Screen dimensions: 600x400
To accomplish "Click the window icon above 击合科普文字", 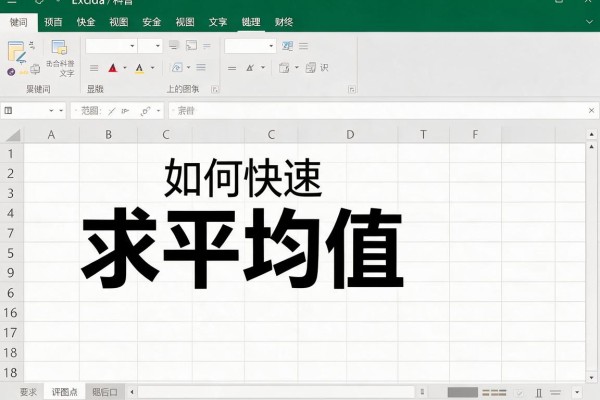I will (59, 47).
